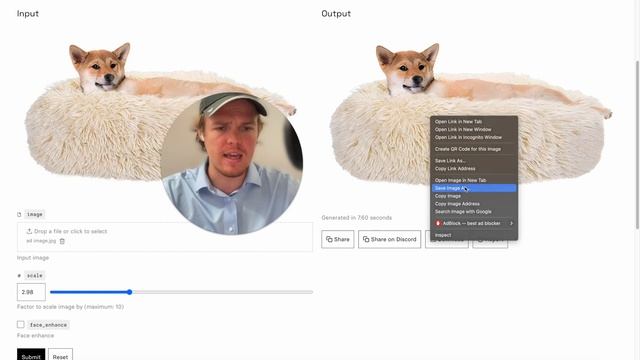Click the 'scale' parameter label
Screen dimensions: 640x360
tap(35, 276)
